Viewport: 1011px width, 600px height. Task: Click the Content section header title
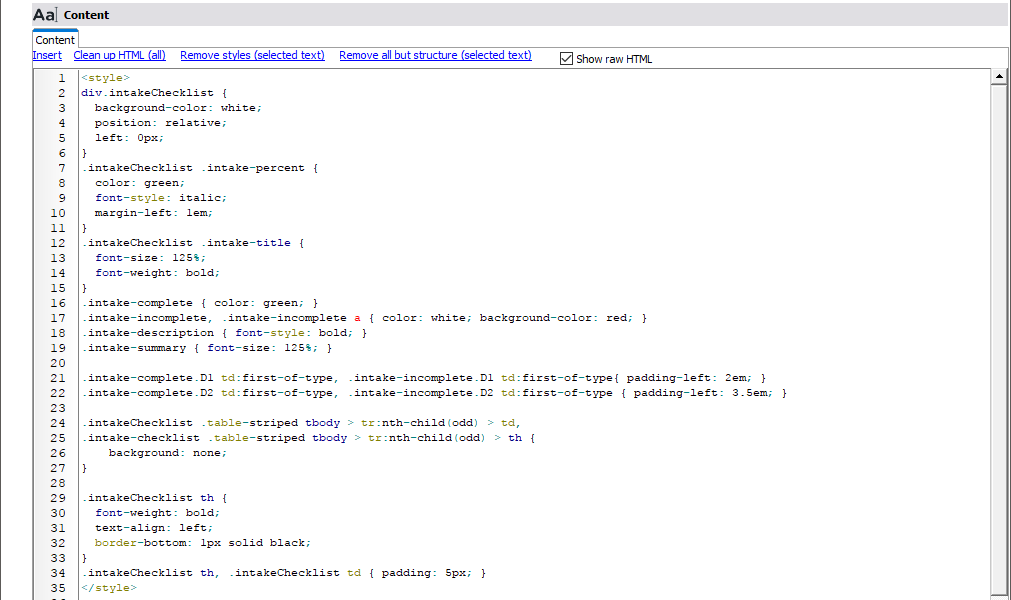pos(87,15)
